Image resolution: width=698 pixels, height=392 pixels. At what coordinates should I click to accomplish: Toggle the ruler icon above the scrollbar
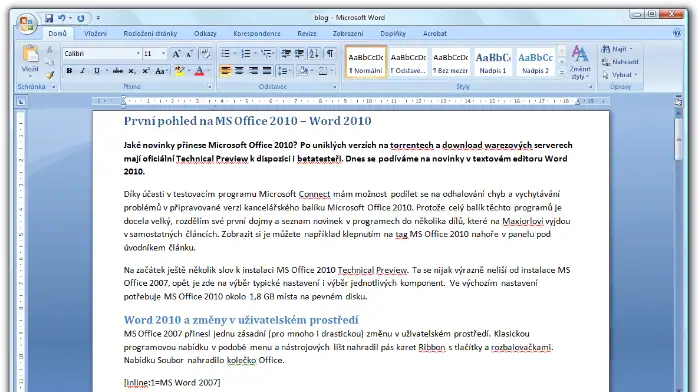678,102
